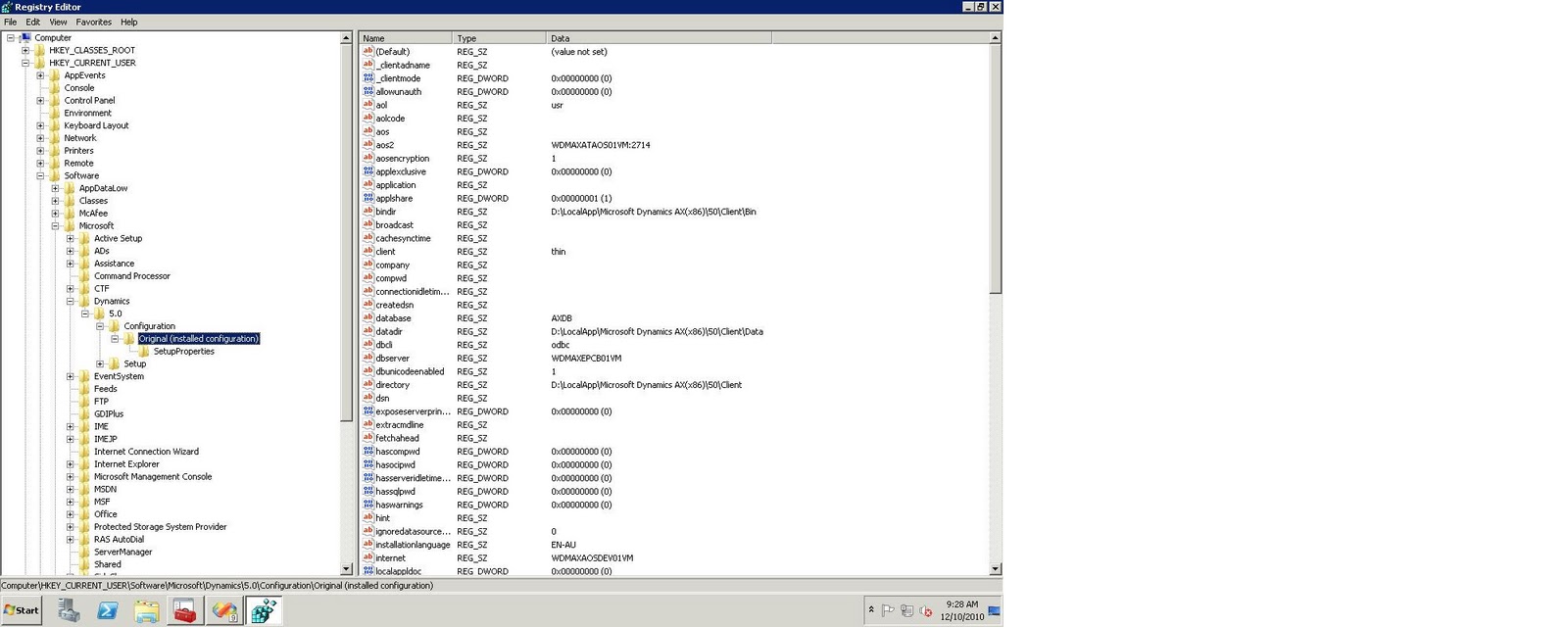This screenshot has width=1568, height=627.
Task: Expand the Control Panel key
Action: 40,101
